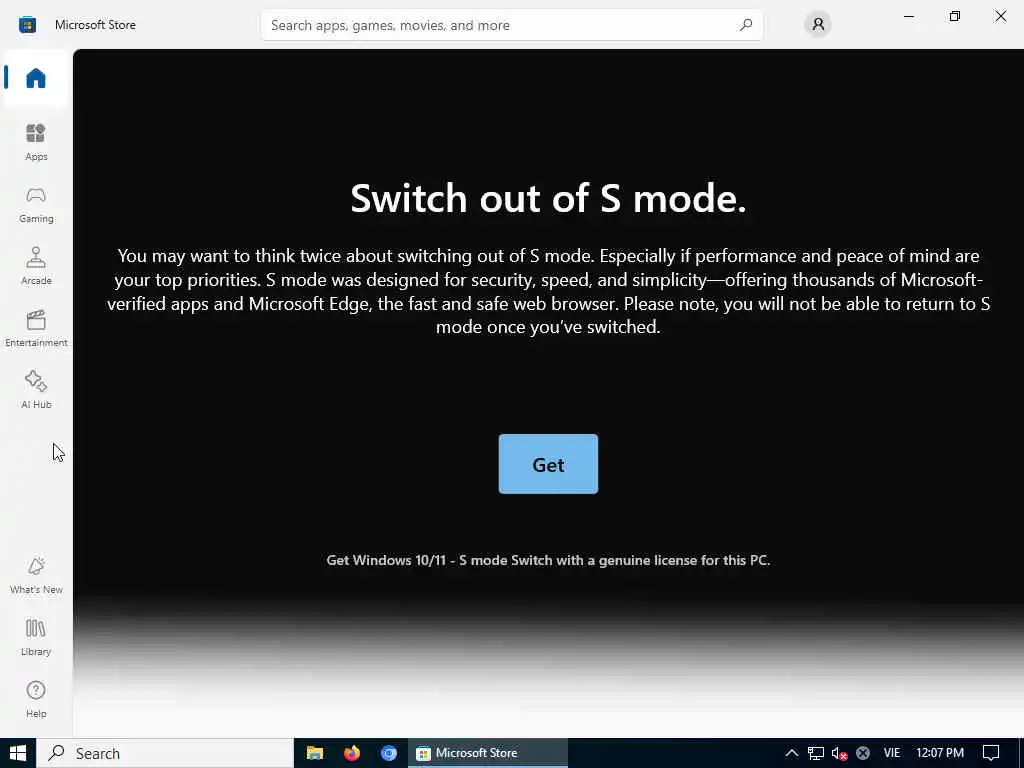
Task: Switch the VIE input language indicator
Action: [x=891, y=753]
